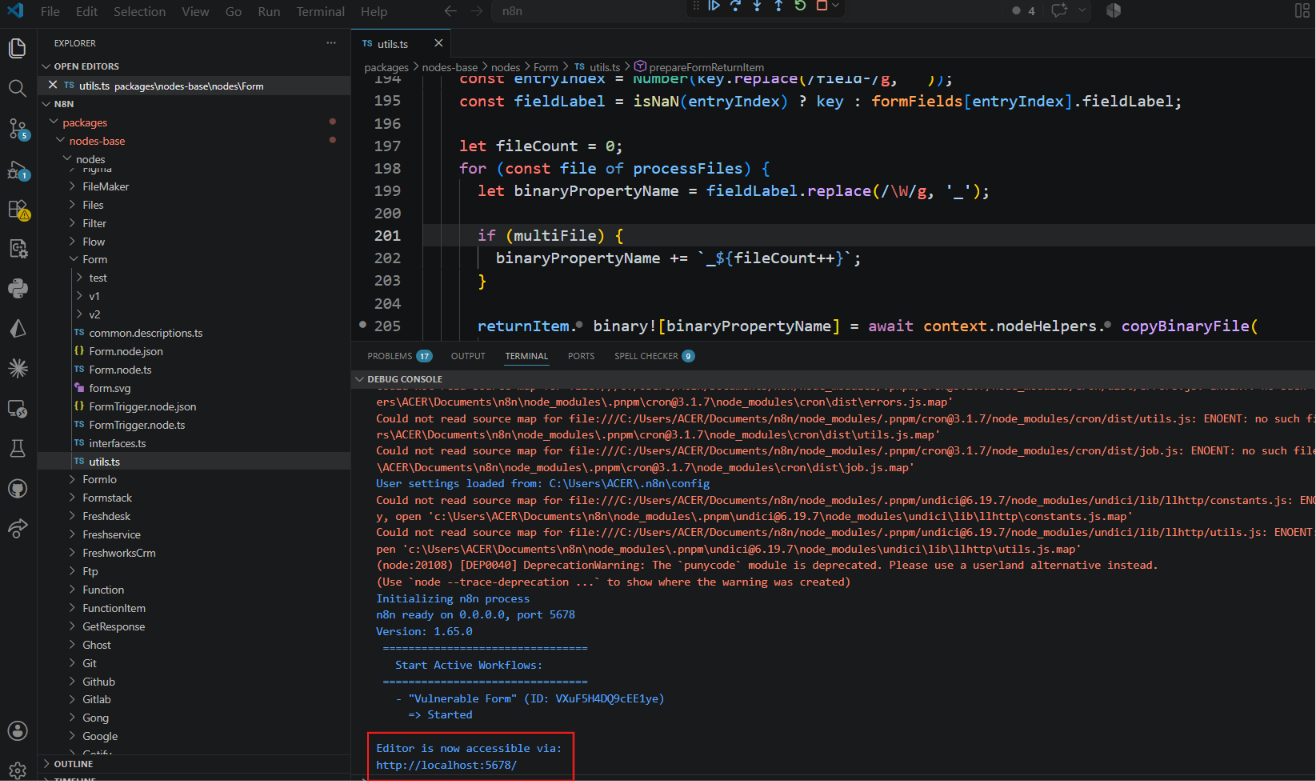Open FormTrigger.node.json file
This screenshot has width=1316, height=781.
tap(142, 407)
